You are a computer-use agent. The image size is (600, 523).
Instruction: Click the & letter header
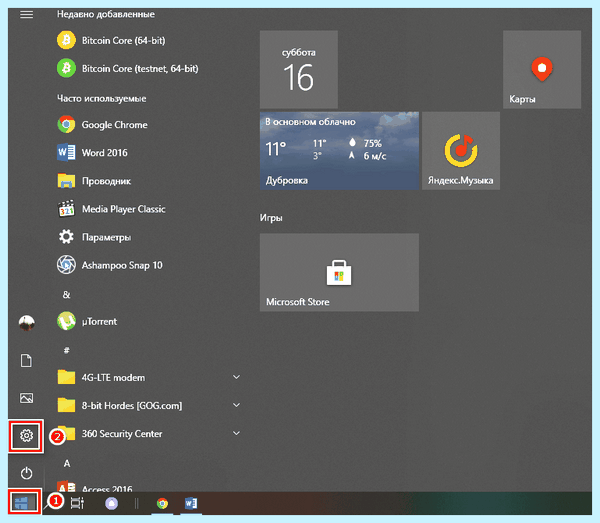pos(67,295)
